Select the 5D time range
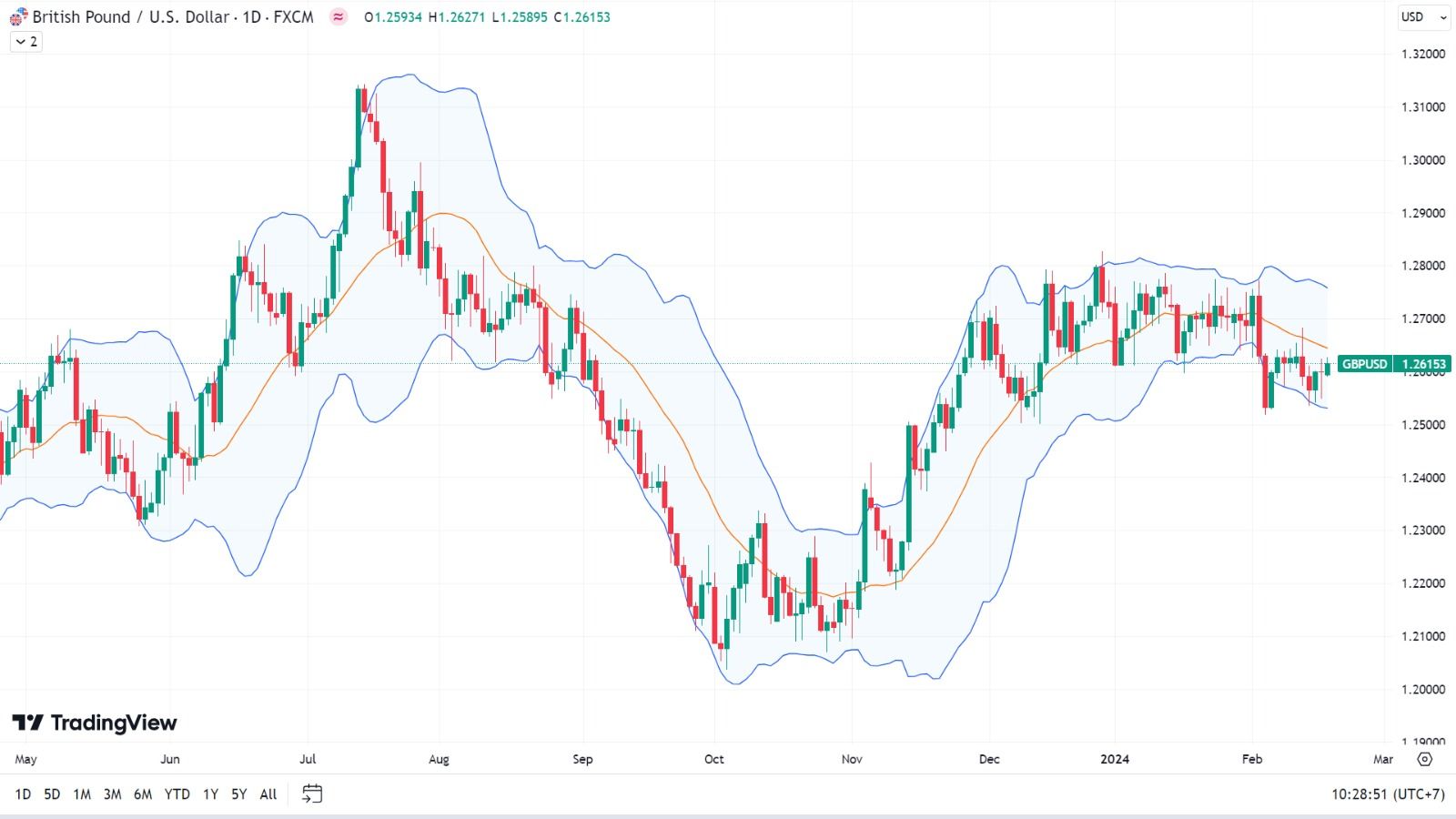This screenshot has height=819, width=1456. click(52, 794)
